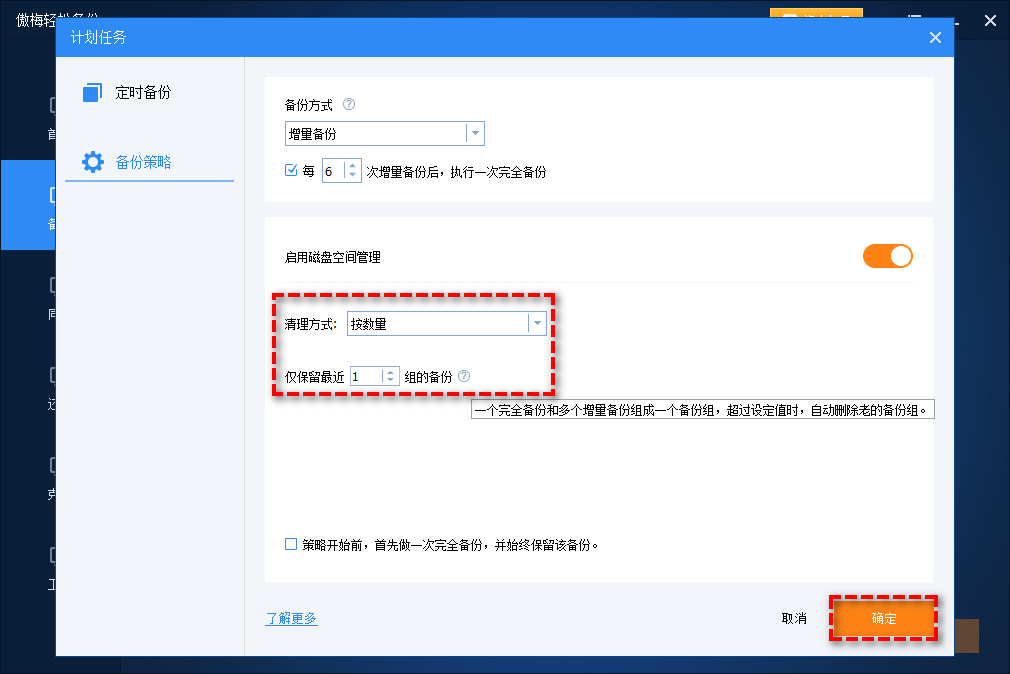Close the main 傲梅轻松备份 window
This screenshot has height=674, width=1010.
point(989,20)
